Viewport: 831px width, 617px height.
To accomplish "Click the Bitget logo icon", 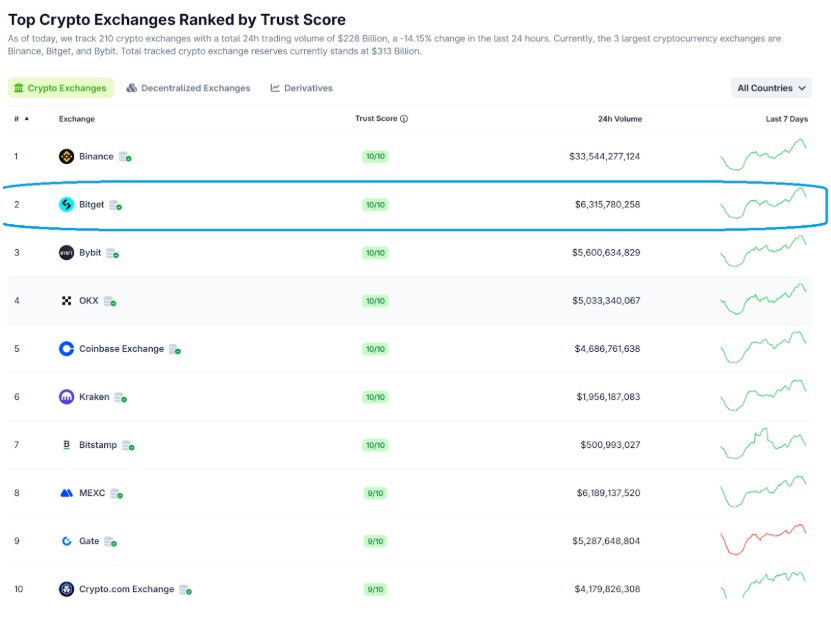I will (x=66, y=205).
